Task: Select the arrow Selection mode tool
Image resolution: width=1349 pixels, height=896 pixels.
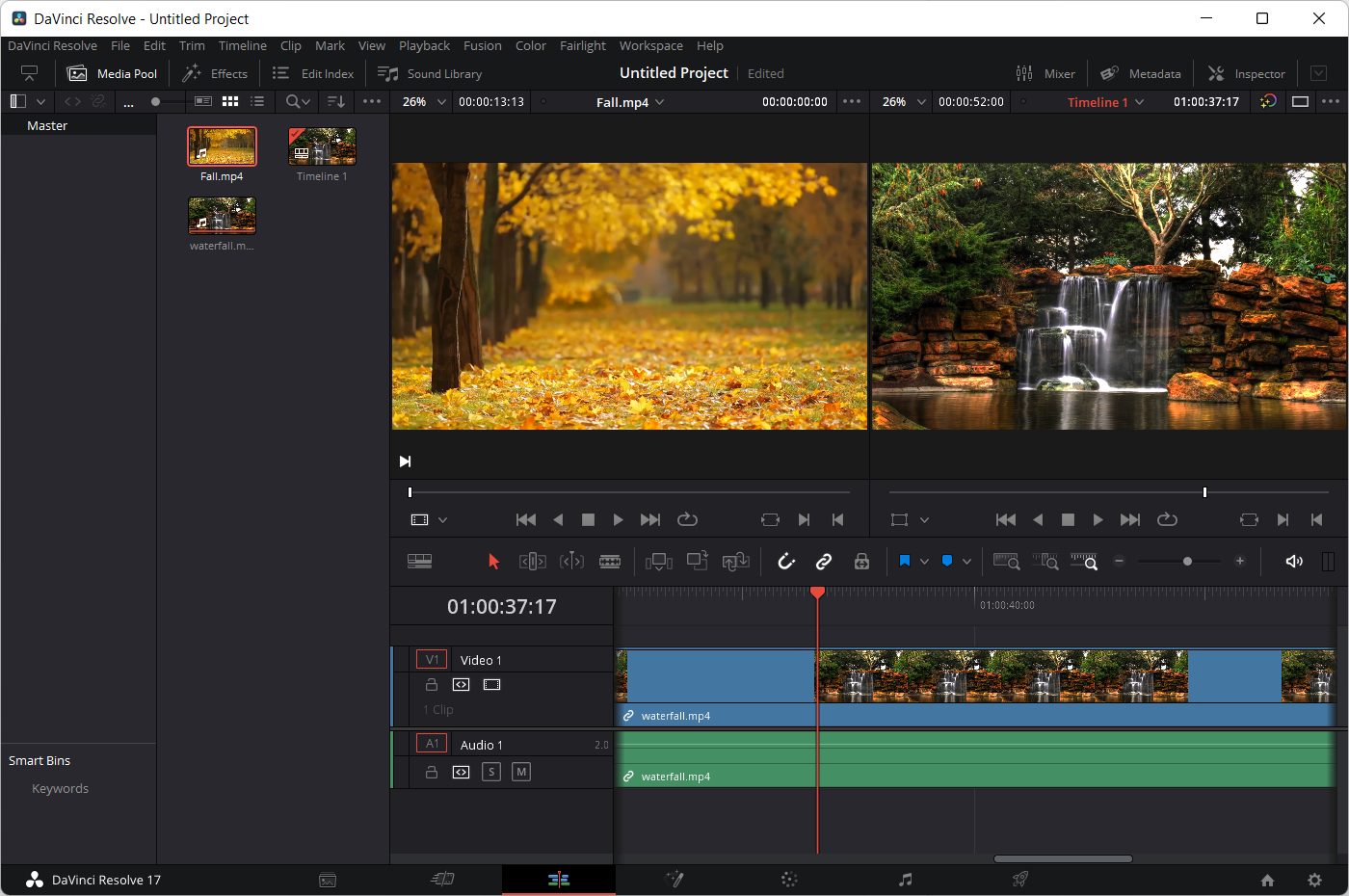Action: [493, 562]
